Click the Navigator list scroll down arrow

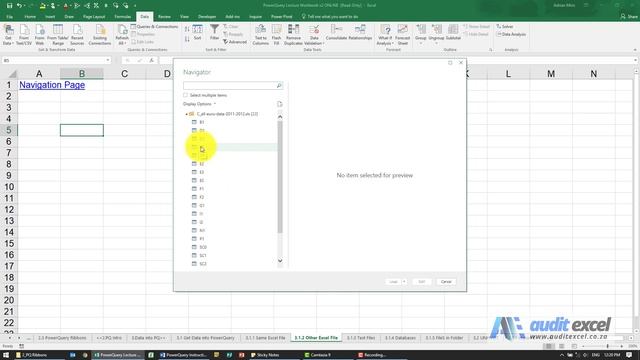point(280,260)
